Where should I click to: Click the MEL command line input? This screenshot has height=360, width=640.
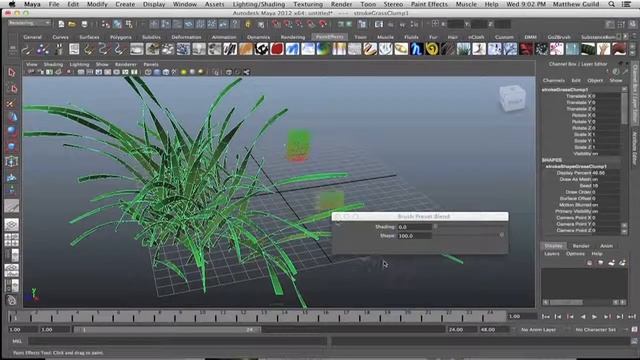pos(178,341)
